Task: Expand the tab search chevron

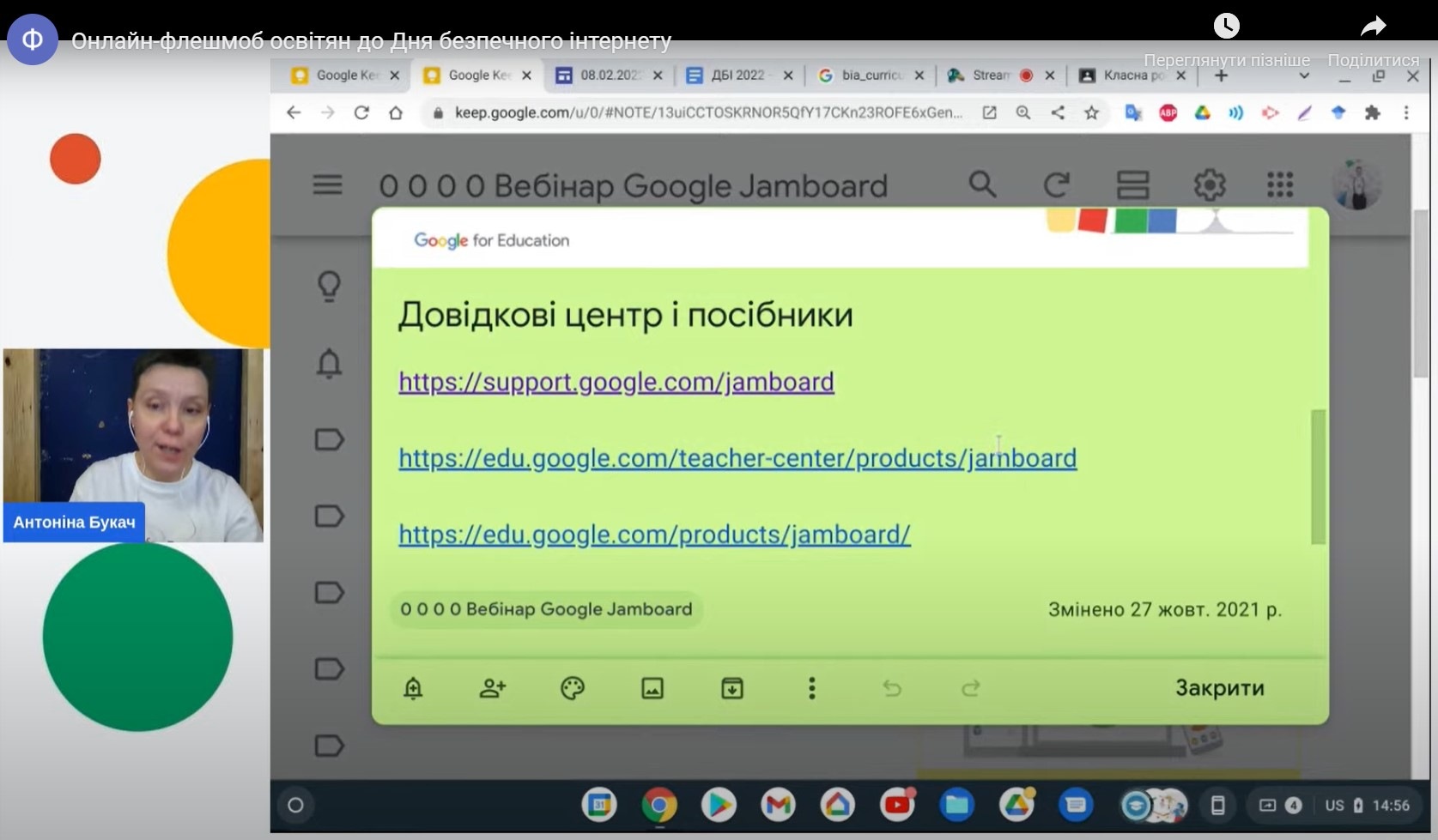Action: (1303, 76)
